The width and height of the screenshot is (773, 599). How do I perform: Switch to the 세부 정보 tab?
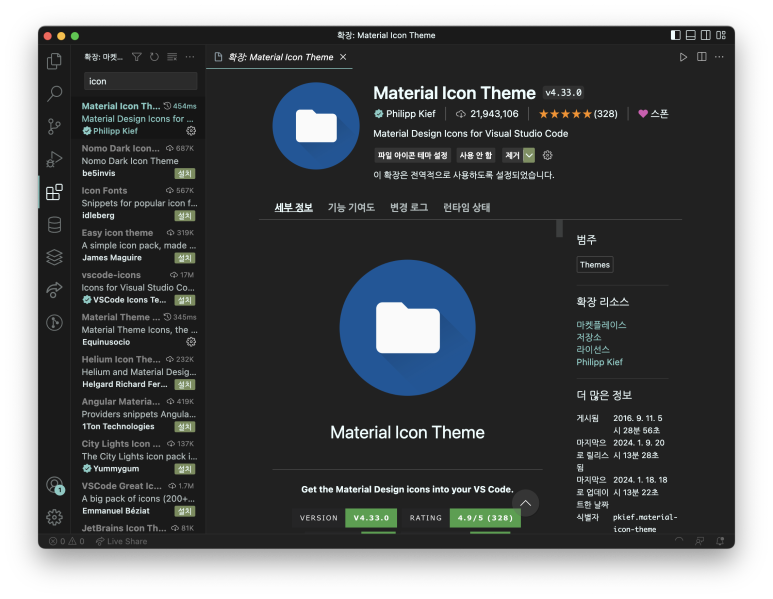(293, 208)
